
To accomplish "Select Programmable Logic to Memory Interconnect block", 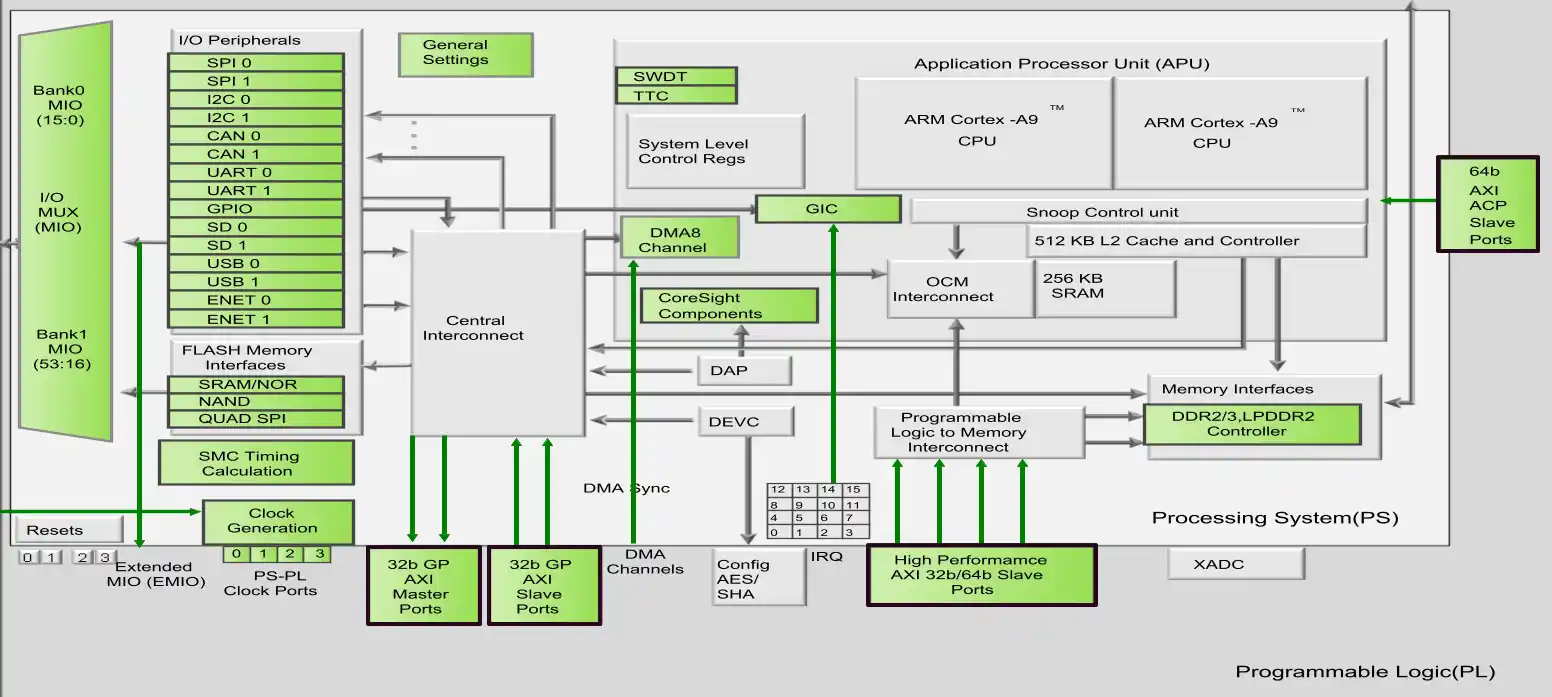I will (x=979, y=432).
